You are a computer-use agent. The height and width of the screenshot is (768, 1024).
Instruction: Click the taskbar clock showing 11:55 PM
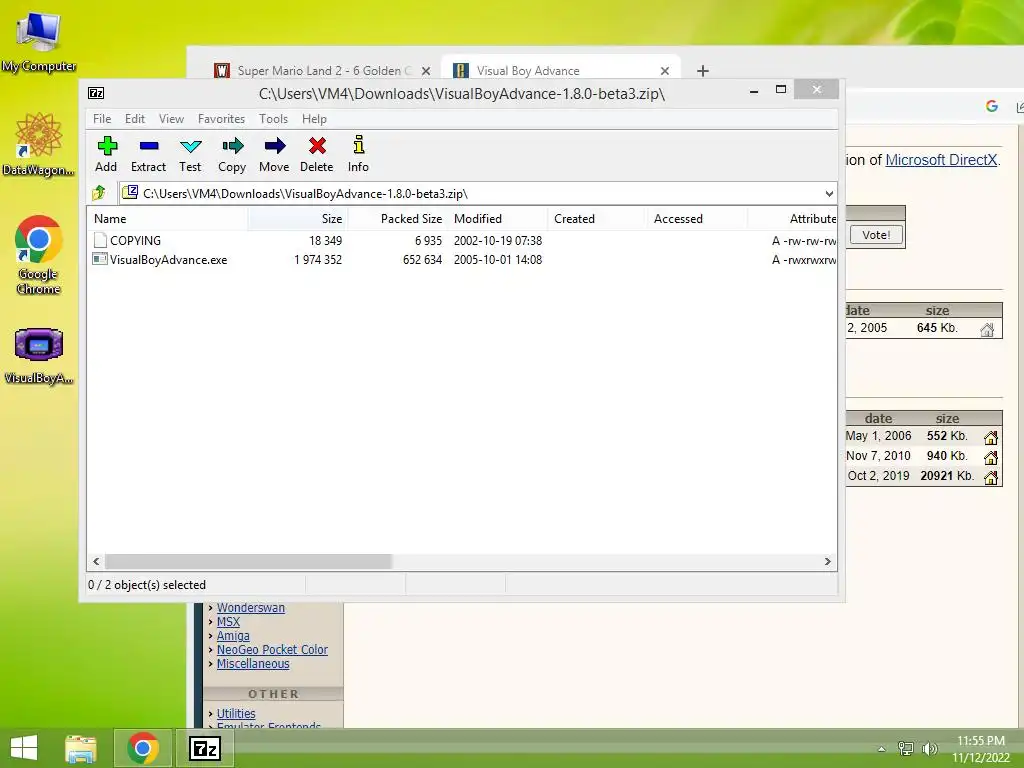981,749
